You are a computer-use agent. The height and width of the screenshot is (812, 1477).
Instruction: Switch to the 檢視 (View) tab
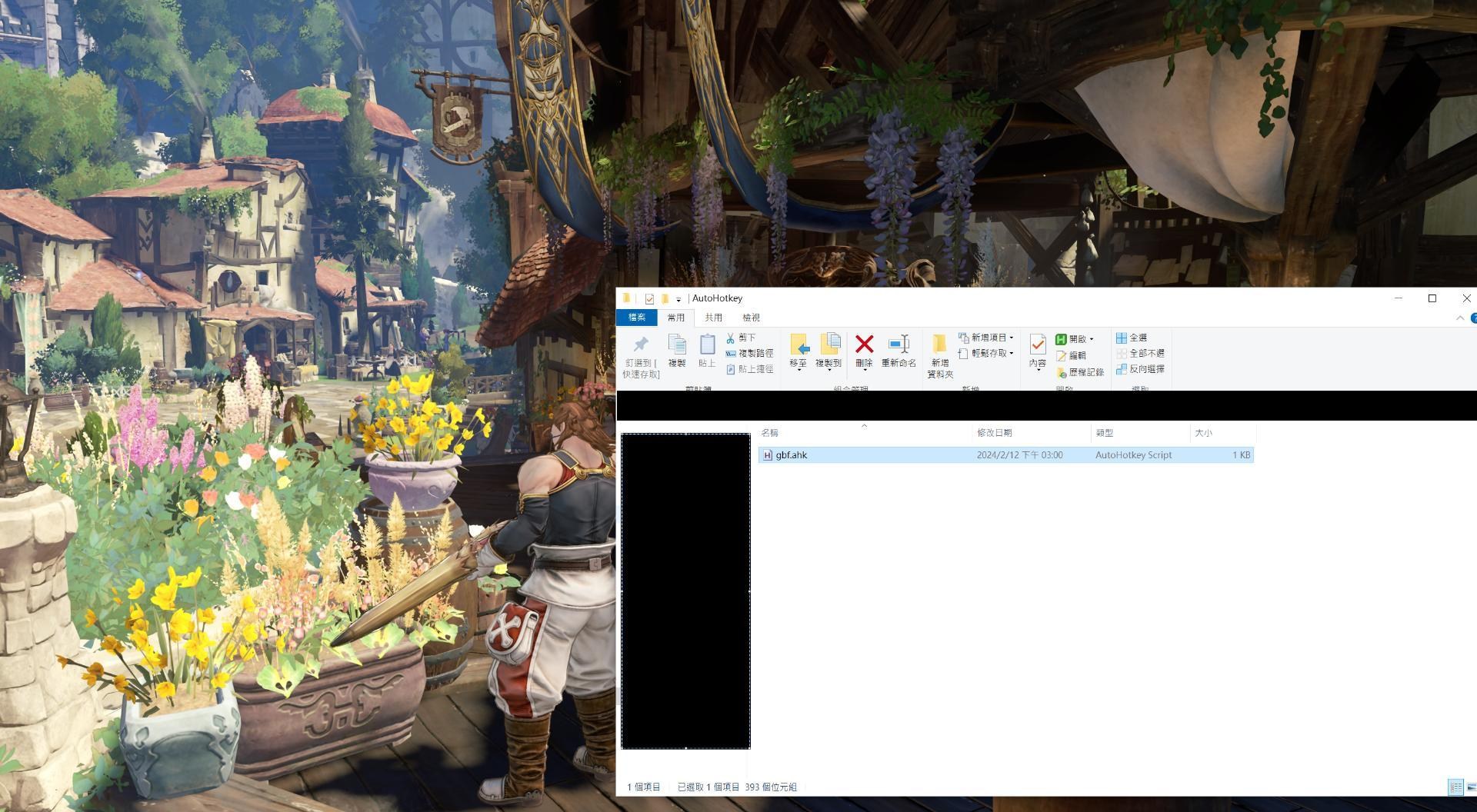pyautogui.click(x=752, y=318)
